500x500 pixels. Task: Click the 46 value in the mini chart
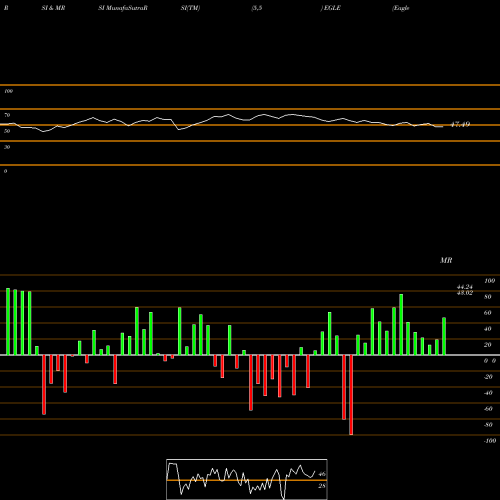point(322,474)
